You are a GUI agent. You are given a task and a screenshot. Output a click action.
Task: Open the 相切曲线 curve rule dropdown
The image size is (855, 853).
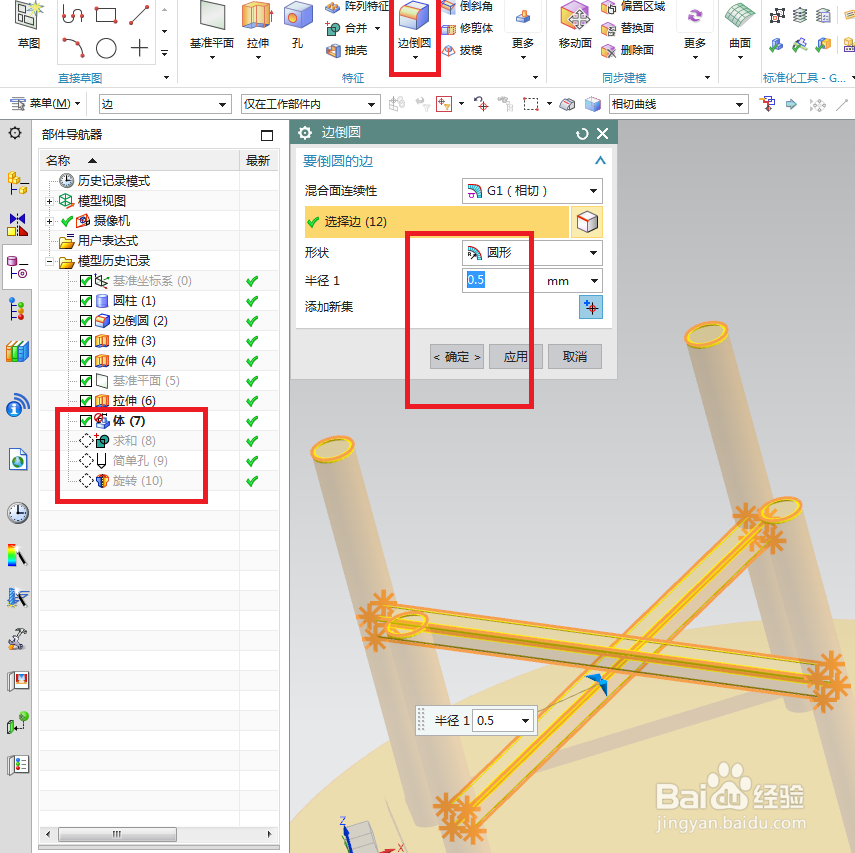tap(677, 104)
